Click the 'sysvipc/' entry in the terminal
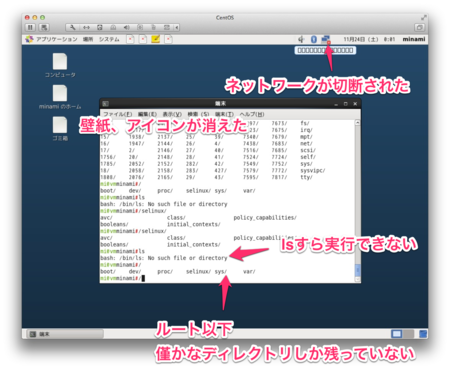The image size is (450, 369). (x=313, y=170)
